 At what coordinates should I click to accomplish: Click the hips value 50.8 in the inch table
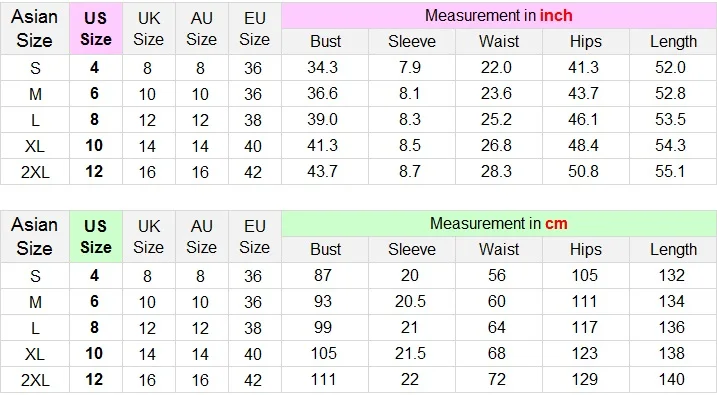coord(583,171)
